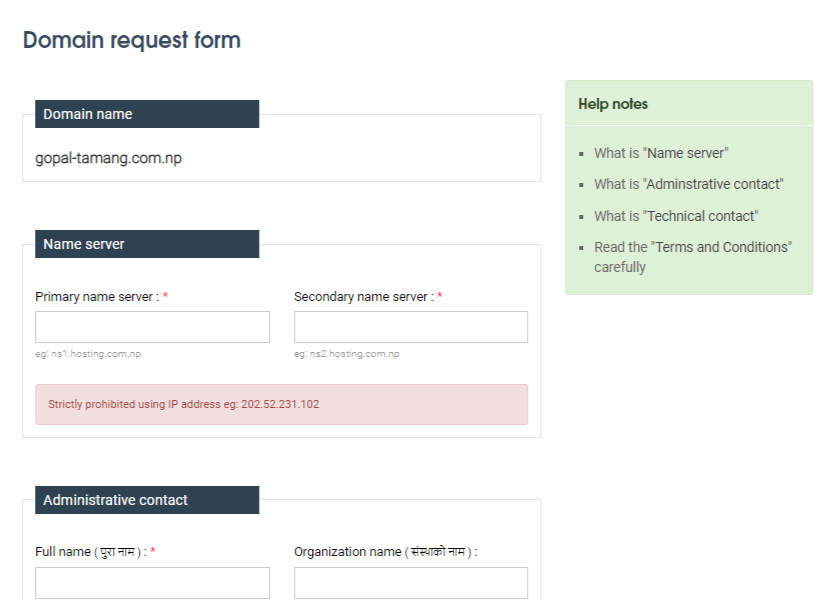Screen dimensions: 837x600
Task: Click the Full name input box
Action: pyautogui.click(x=152, y=582)
